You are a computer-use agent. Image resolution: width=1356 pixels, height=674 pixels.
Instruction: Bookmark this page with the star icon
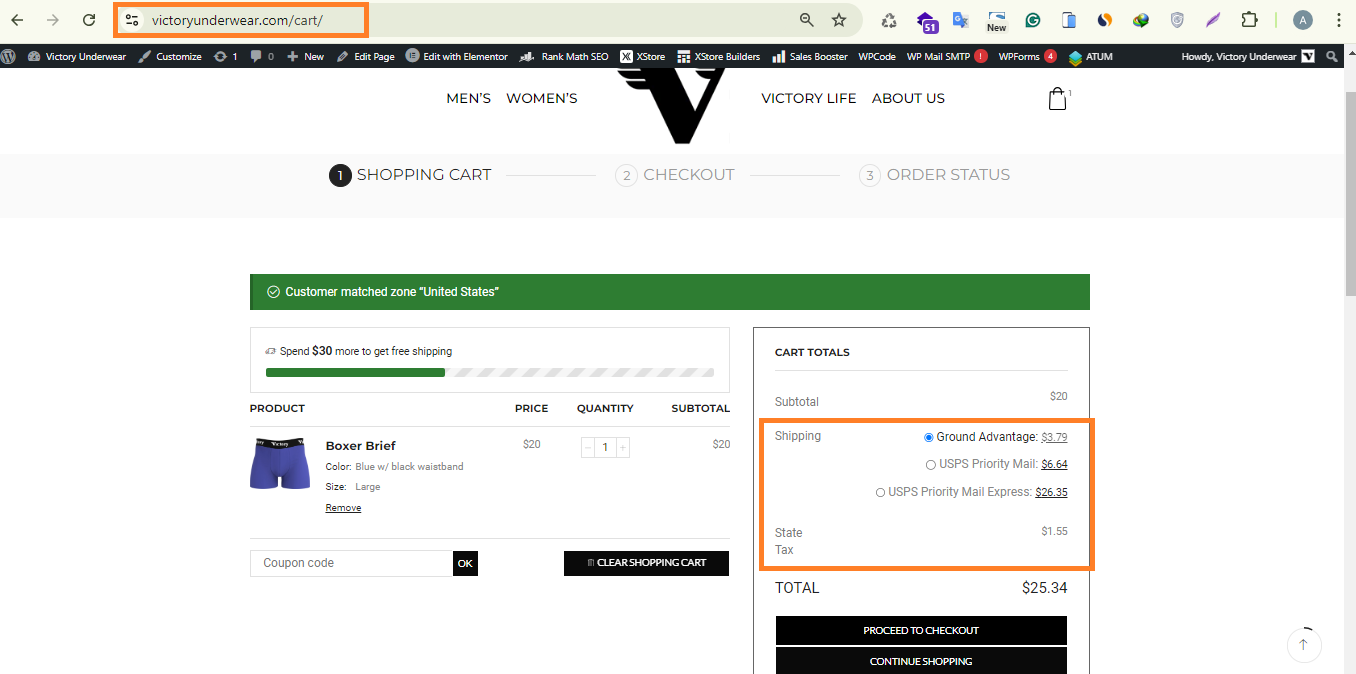pos(839,20)
